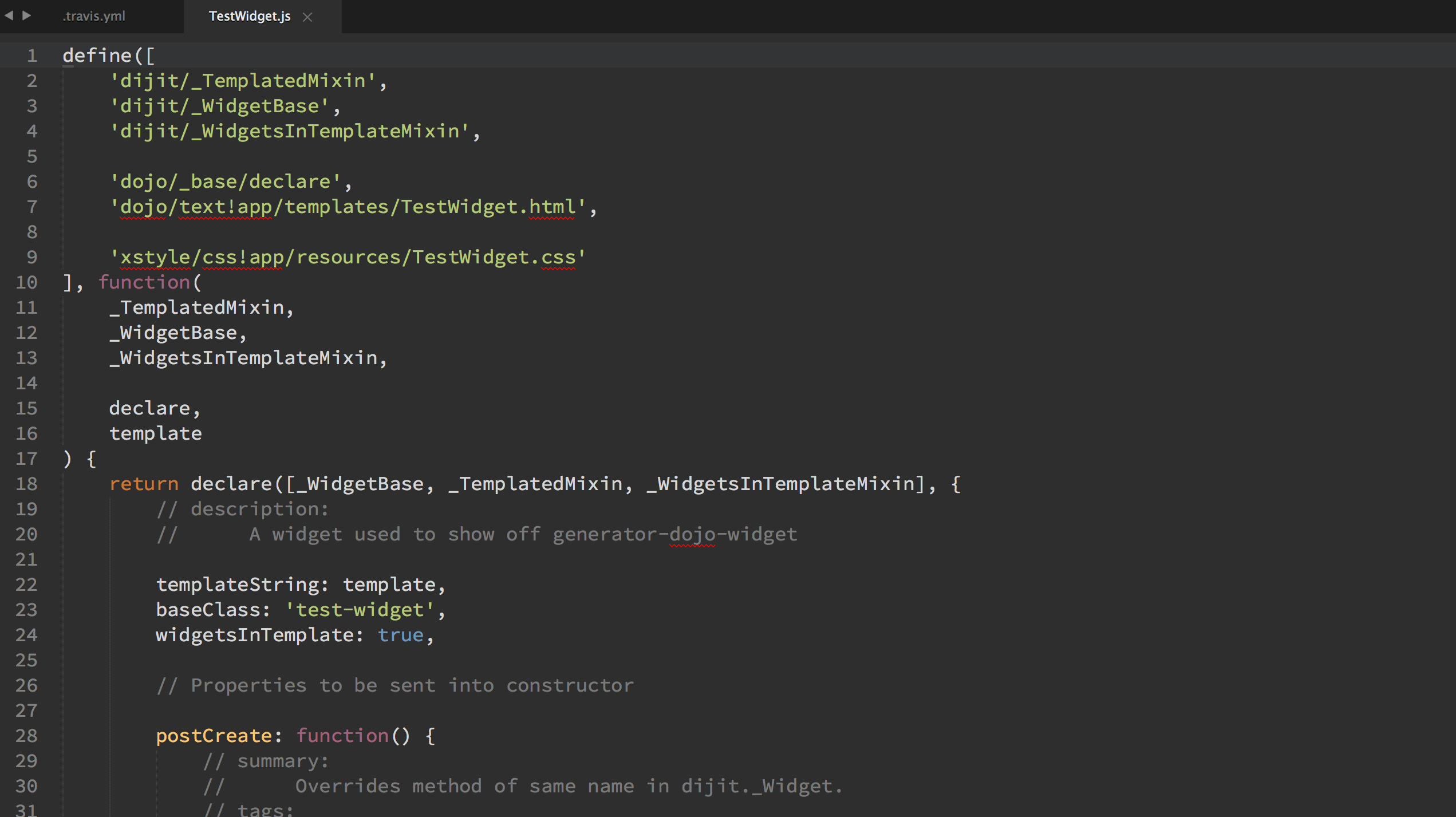Image resolution: width=1456 pixels, height=817 pixels.
Task: Click the 'template' parameter on line 16
Action: tap(156, 433)
